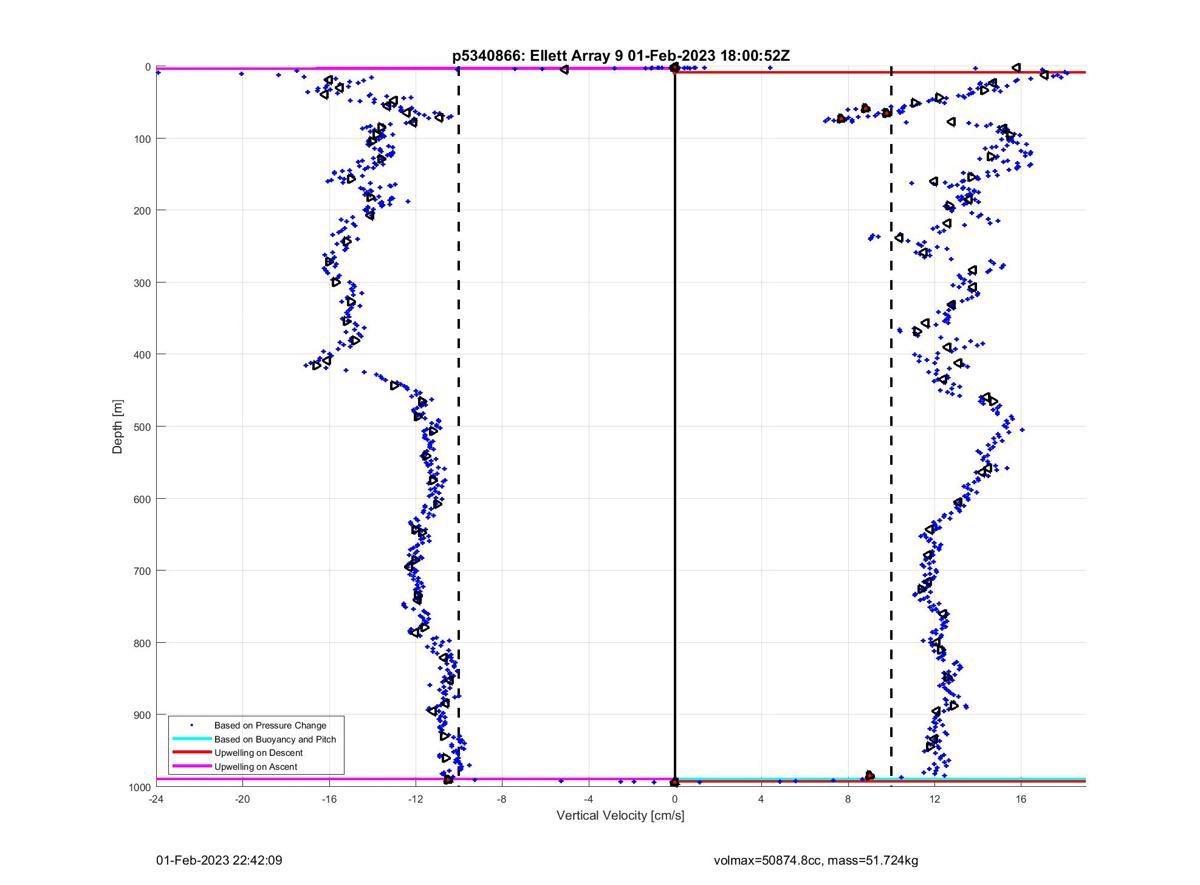This screenshot has height=885, width=1200.
Task: Click the depth axis tick label '600'
Action: pos(142,499)
